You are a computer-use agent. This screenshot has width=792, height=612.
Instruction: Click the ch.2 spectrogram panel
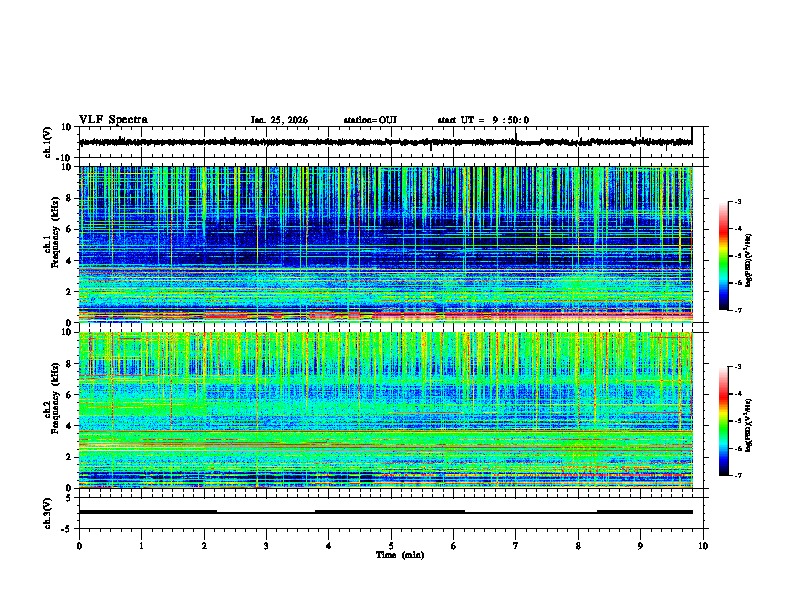[x=391, y=410]
